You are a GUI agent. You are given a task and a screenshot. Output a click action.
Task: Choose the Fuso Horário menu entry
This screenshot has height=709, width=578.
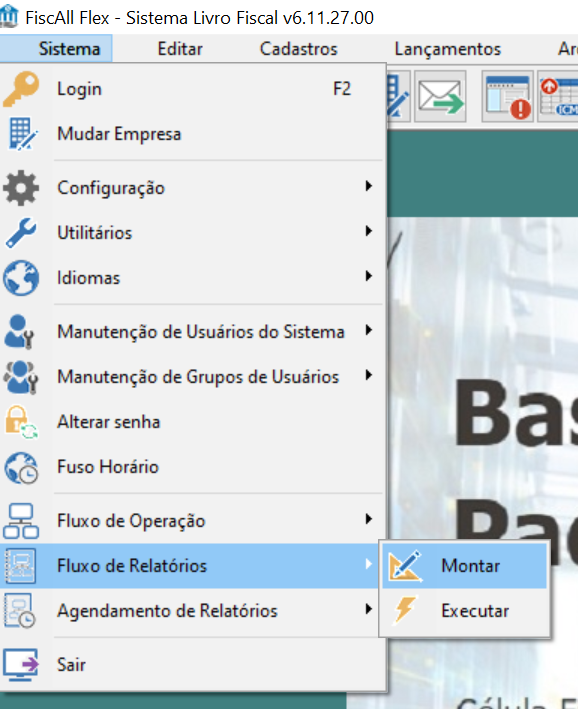coord(192,467)
